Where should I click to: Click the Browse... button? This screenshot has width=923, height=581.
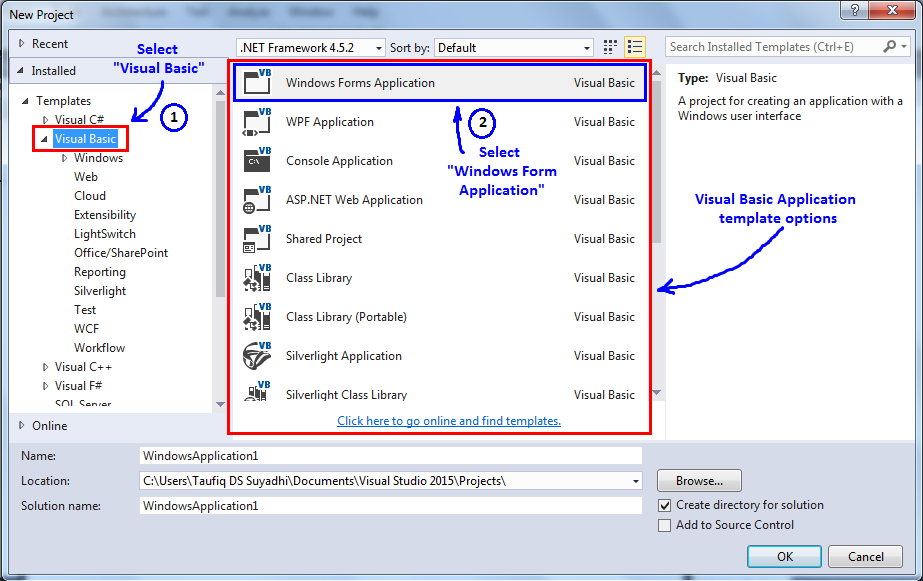(699, 481)
